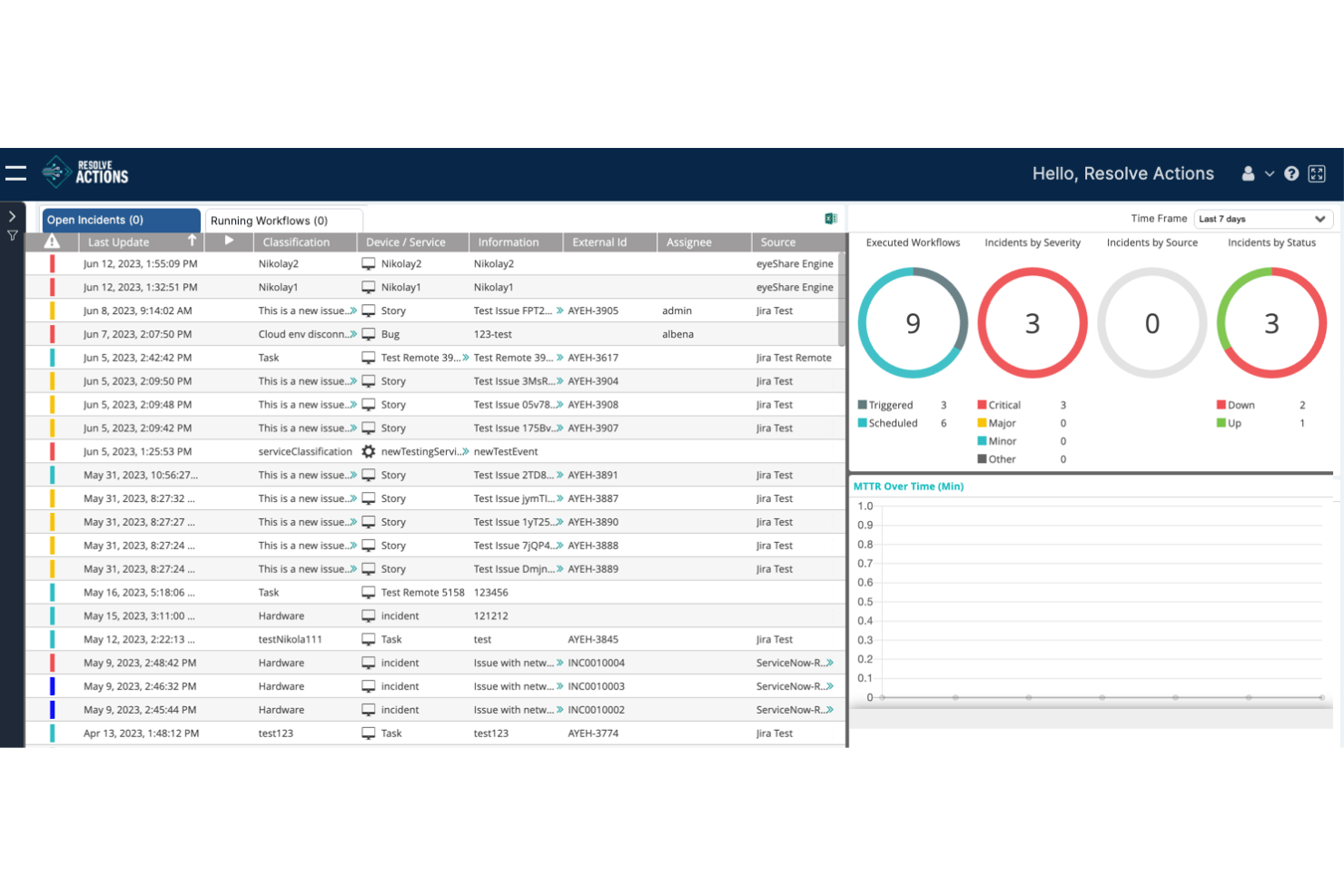Select the assignee cell 'admin'
Image resolution: width=1344 pixels, height=896 pixels.
(x=677, y=310)
